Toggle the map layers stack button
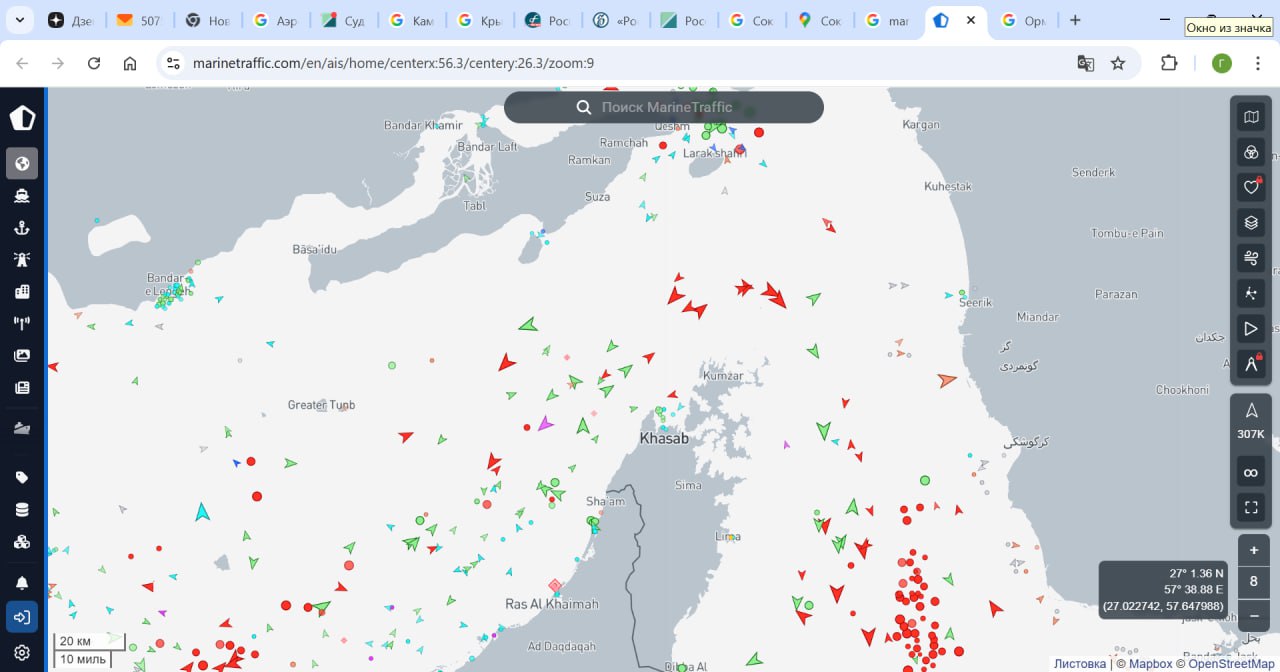 click(x=1250, y=222)
